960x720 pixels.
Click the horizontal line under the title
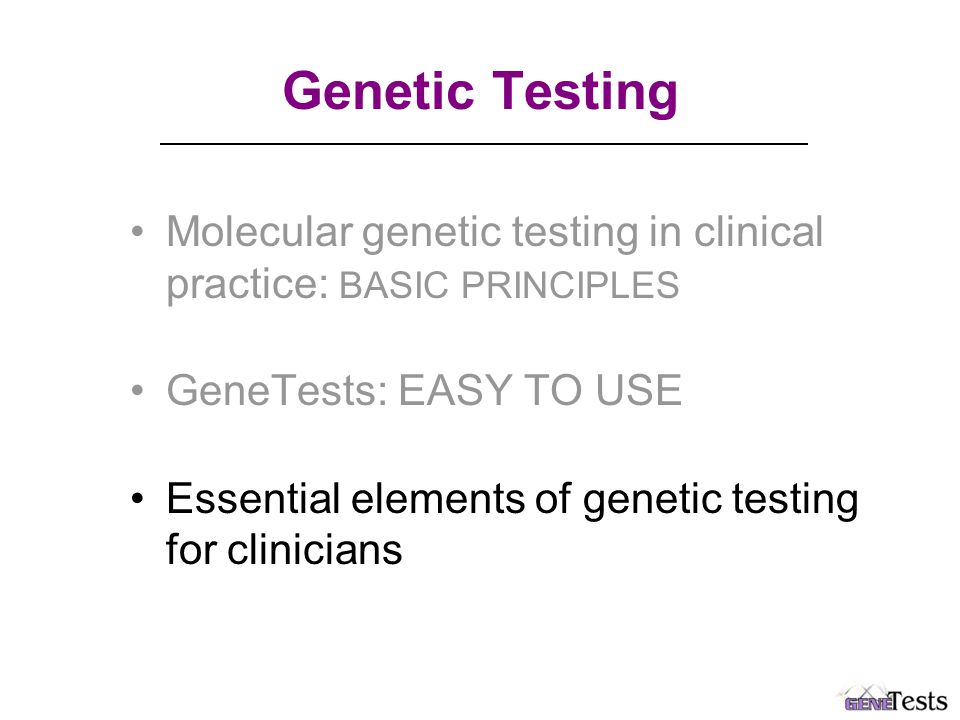click(484, 144)
